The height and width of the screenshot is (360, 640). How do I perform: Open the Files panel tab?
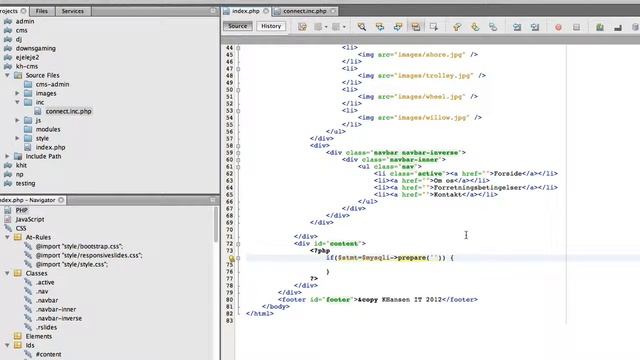[42, 11]
